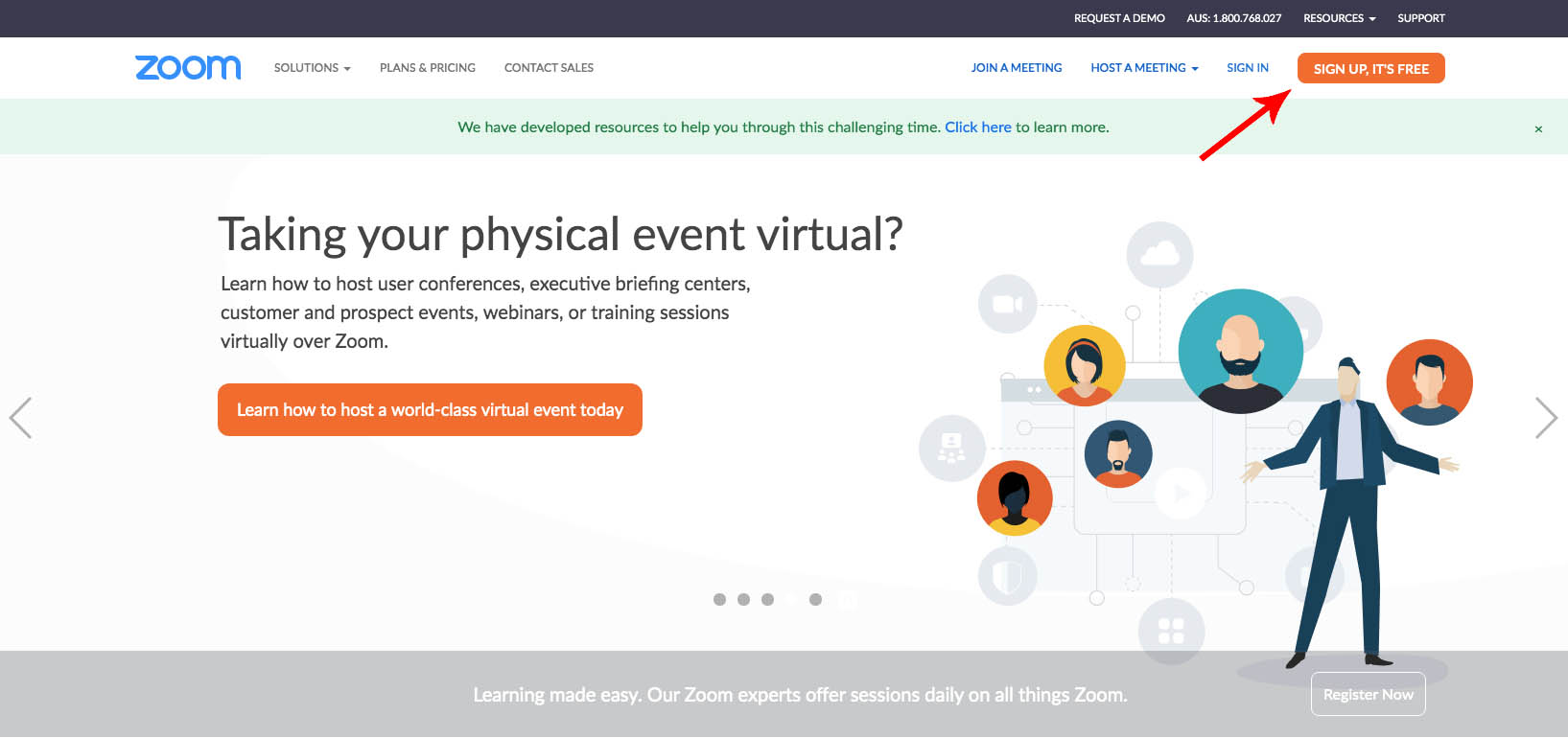Dismiss the green resources banner
Screen dimensions: 1568x738
pyautogui.click(x=1538, y=128)
